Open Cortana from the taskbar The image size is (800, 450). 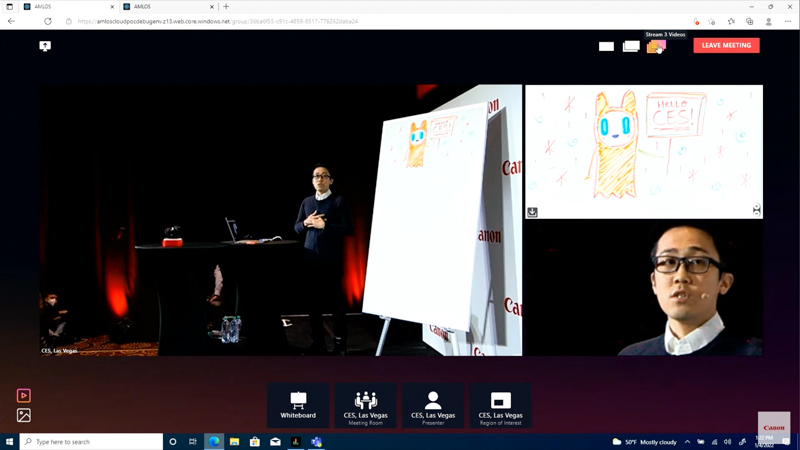[172, 442]
